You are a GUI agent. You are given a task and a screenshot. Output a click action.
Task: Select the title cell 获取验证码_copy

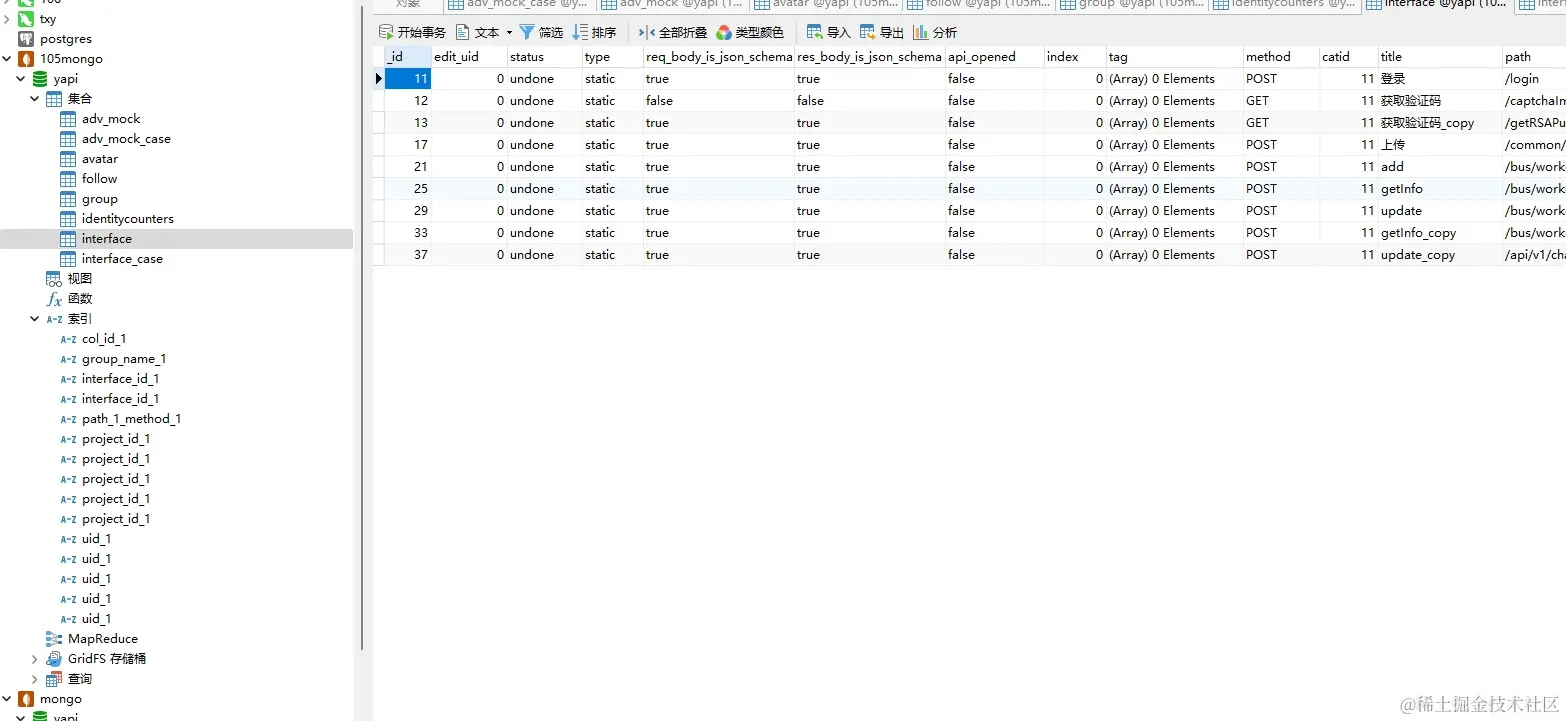click(1440, 123)
